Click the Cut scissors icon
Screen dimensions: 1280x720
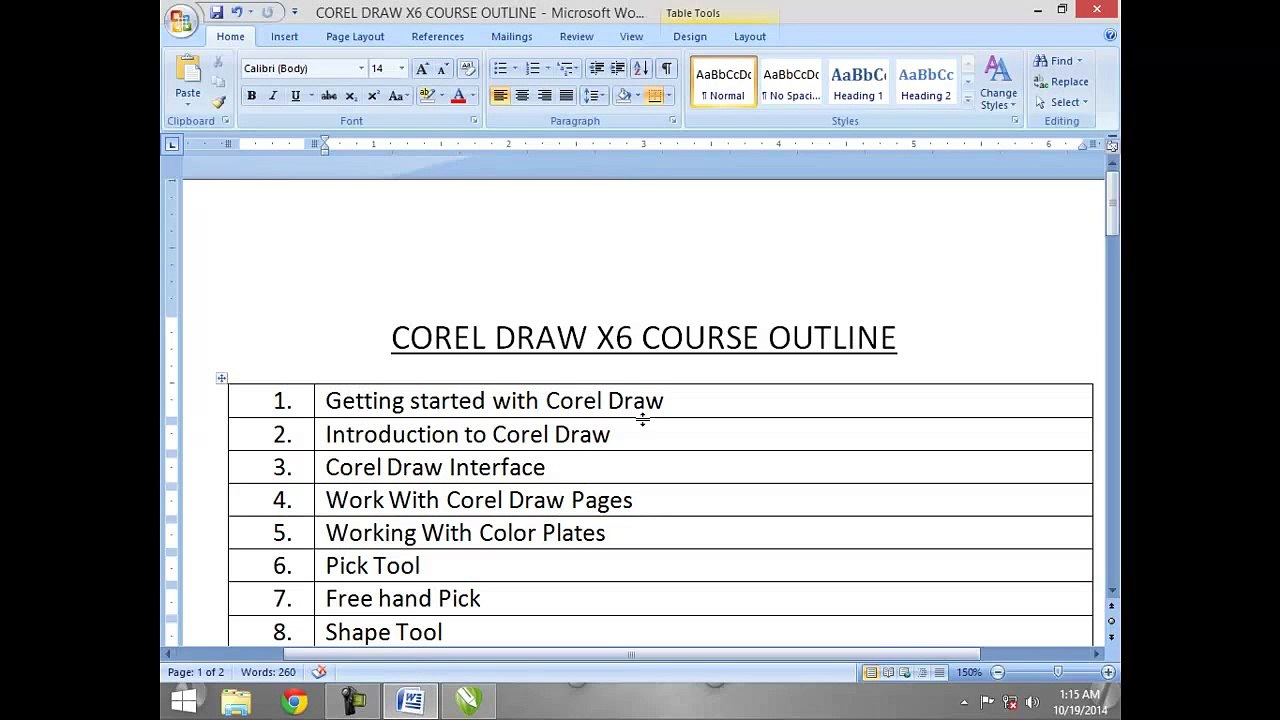point(218,63)
